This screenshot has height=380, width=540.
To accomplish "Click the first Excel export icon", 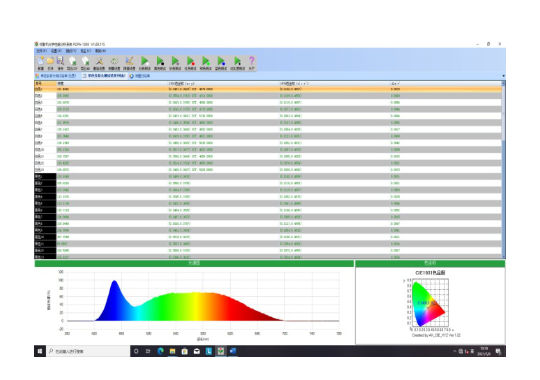I will pos(72,63).
